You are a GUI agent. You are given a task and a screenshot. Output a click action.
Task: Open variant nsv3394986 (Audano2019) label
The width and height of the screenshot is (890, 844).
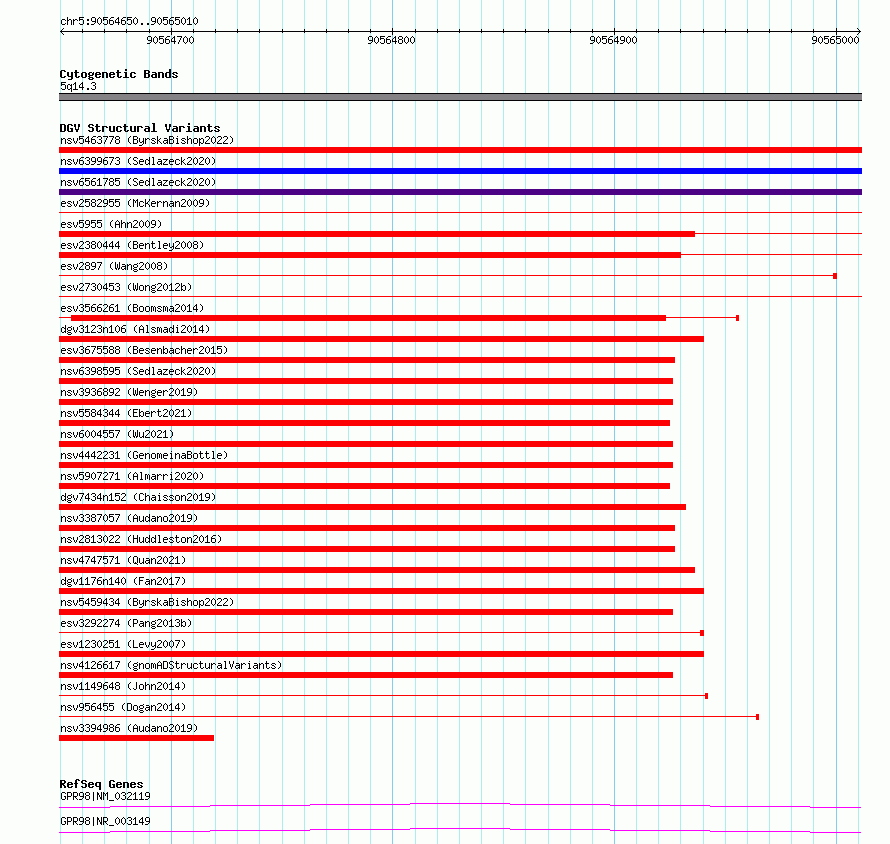coord(129,728)
